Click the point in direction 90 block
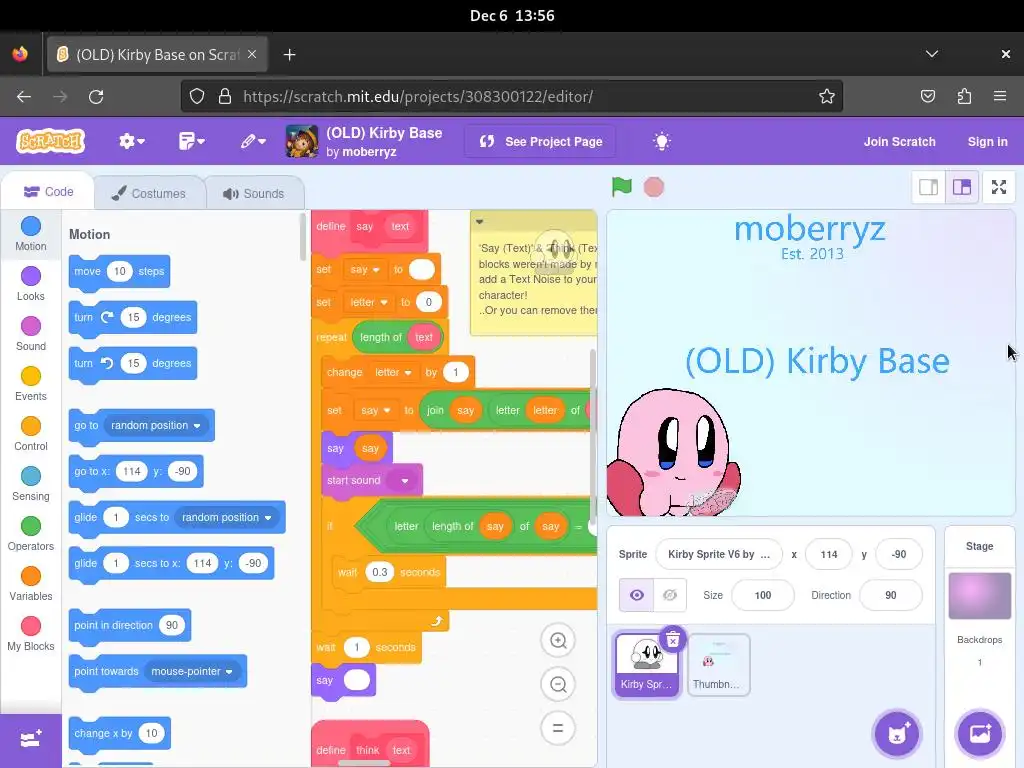Viewport: 1024px width, 768px height. 129,625
